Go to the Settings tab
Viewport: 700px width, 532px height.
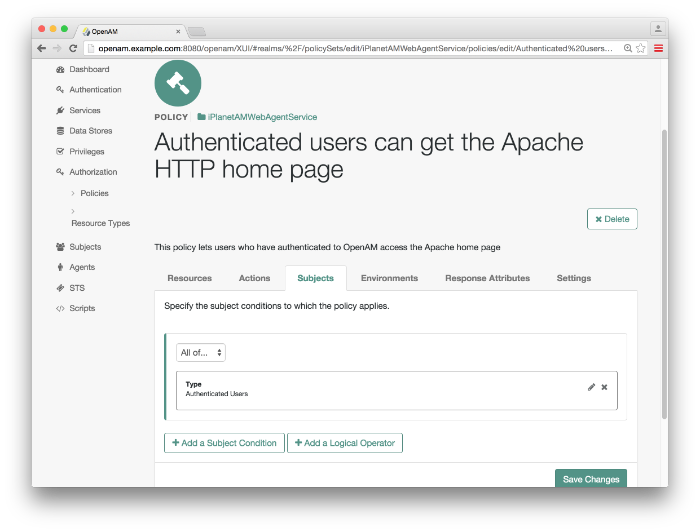point(574,278)
